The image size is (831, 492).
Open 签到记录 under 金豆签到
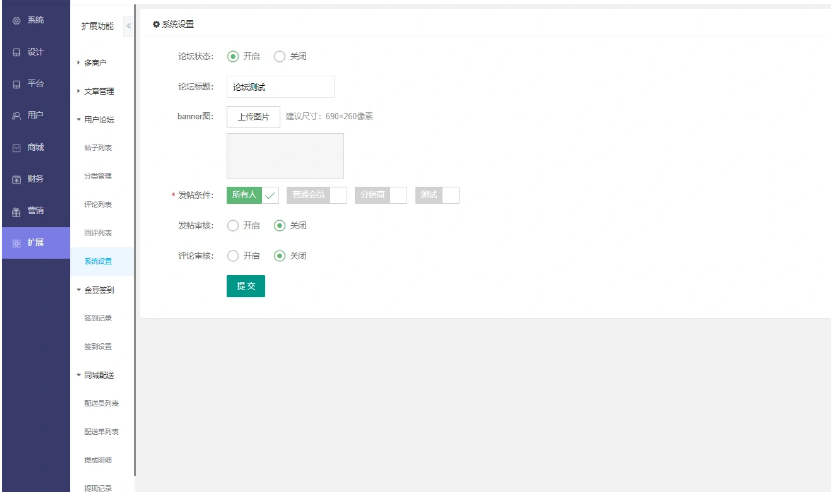coord(98,318)
